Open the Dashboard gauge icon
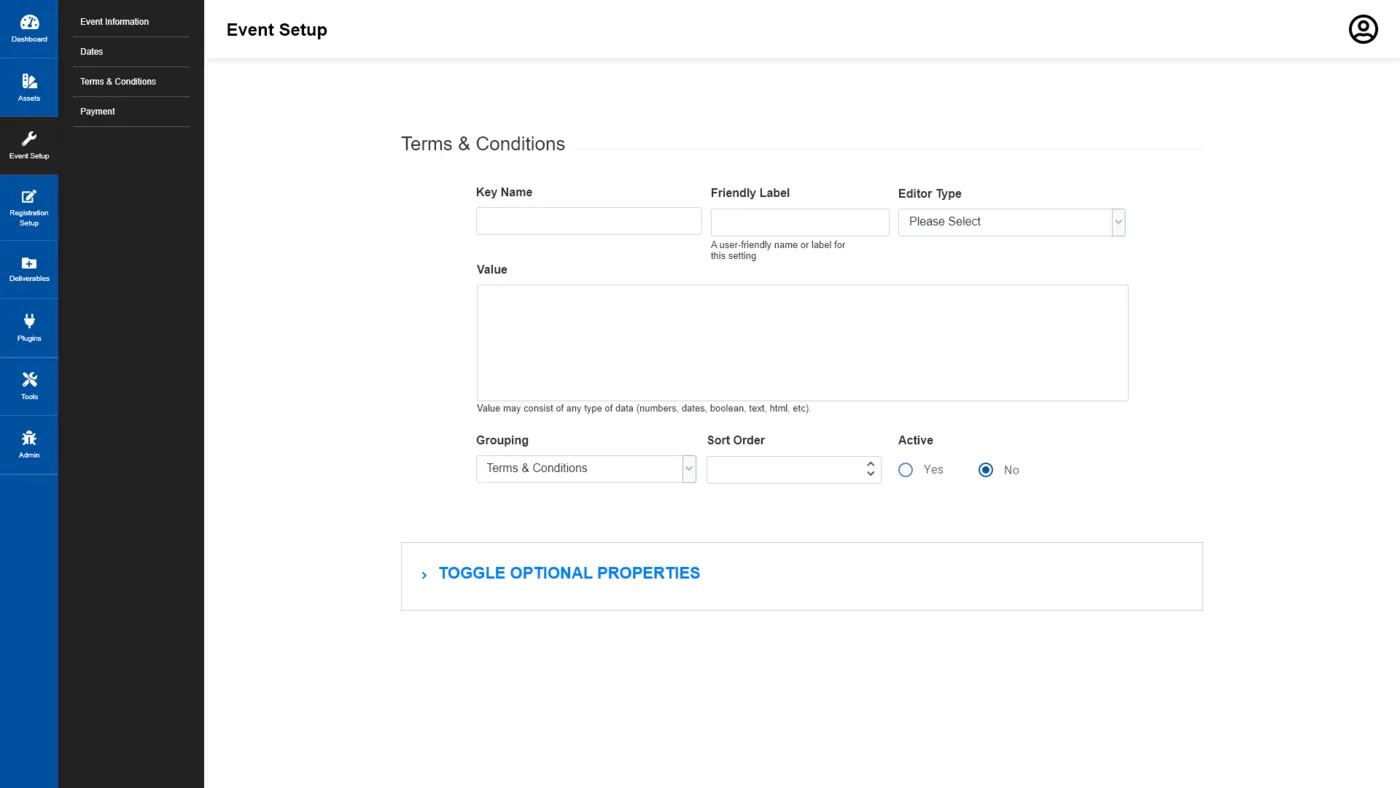 [x=29, y=23]
